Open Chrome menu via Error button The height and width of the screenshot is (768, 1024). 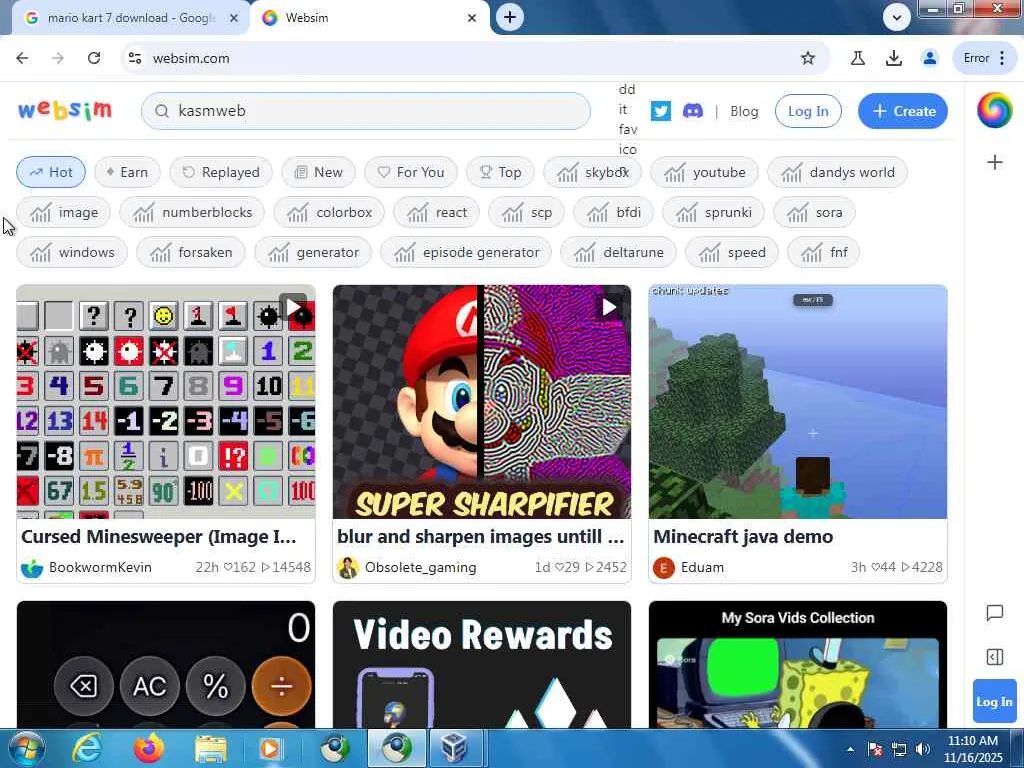click(x=985, y=58)
